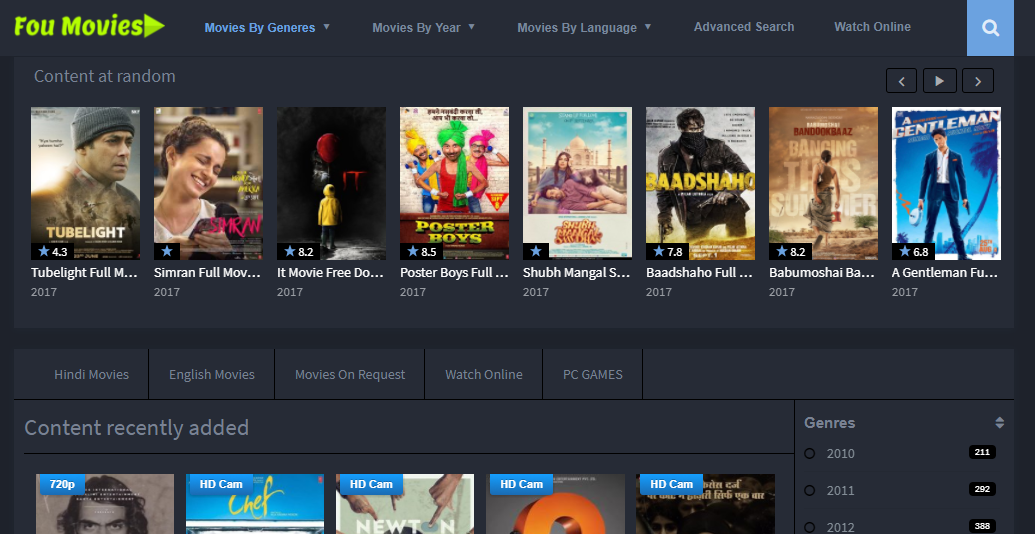
Task: Open the Tubelight poster thumbnail
Action: point(85,184)
